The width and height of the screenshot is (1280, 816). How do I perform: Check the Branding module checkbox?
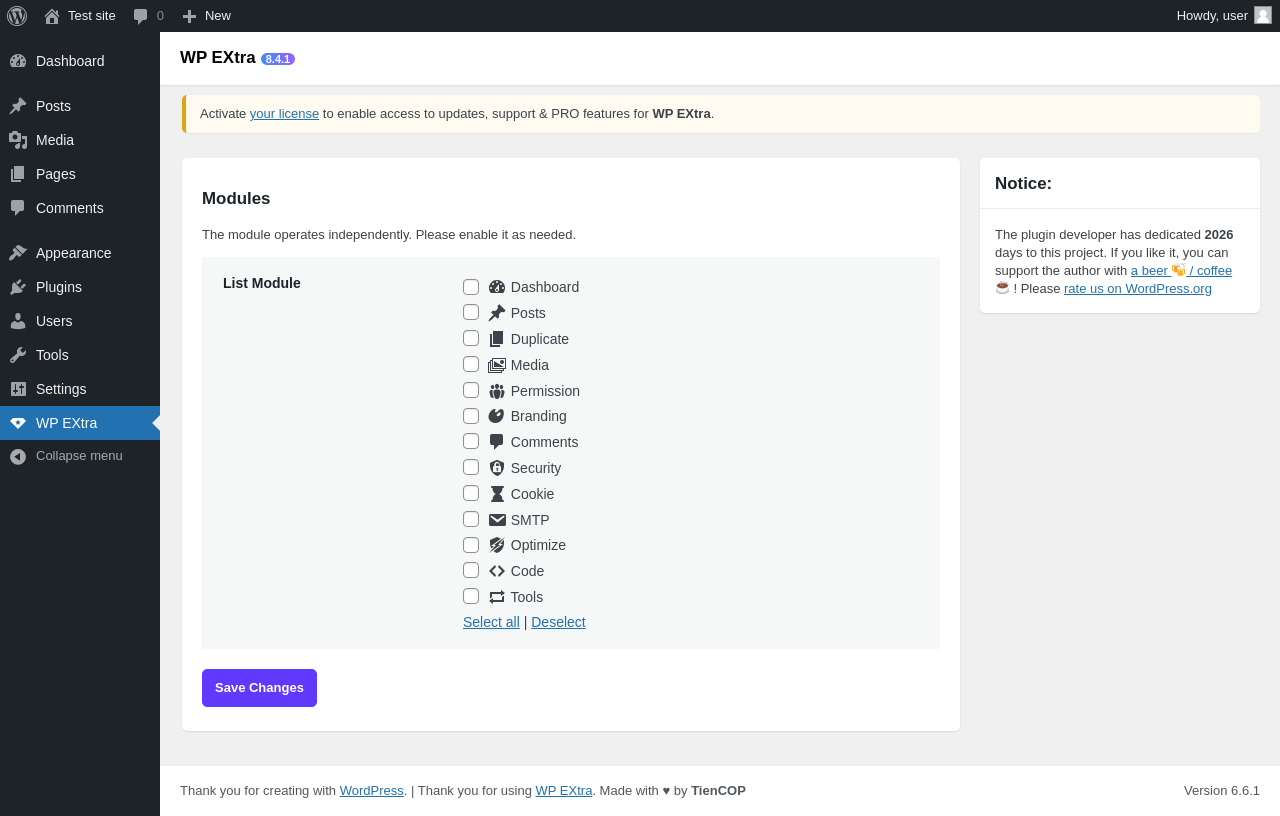pyautogui.click(x=471, y=416)
